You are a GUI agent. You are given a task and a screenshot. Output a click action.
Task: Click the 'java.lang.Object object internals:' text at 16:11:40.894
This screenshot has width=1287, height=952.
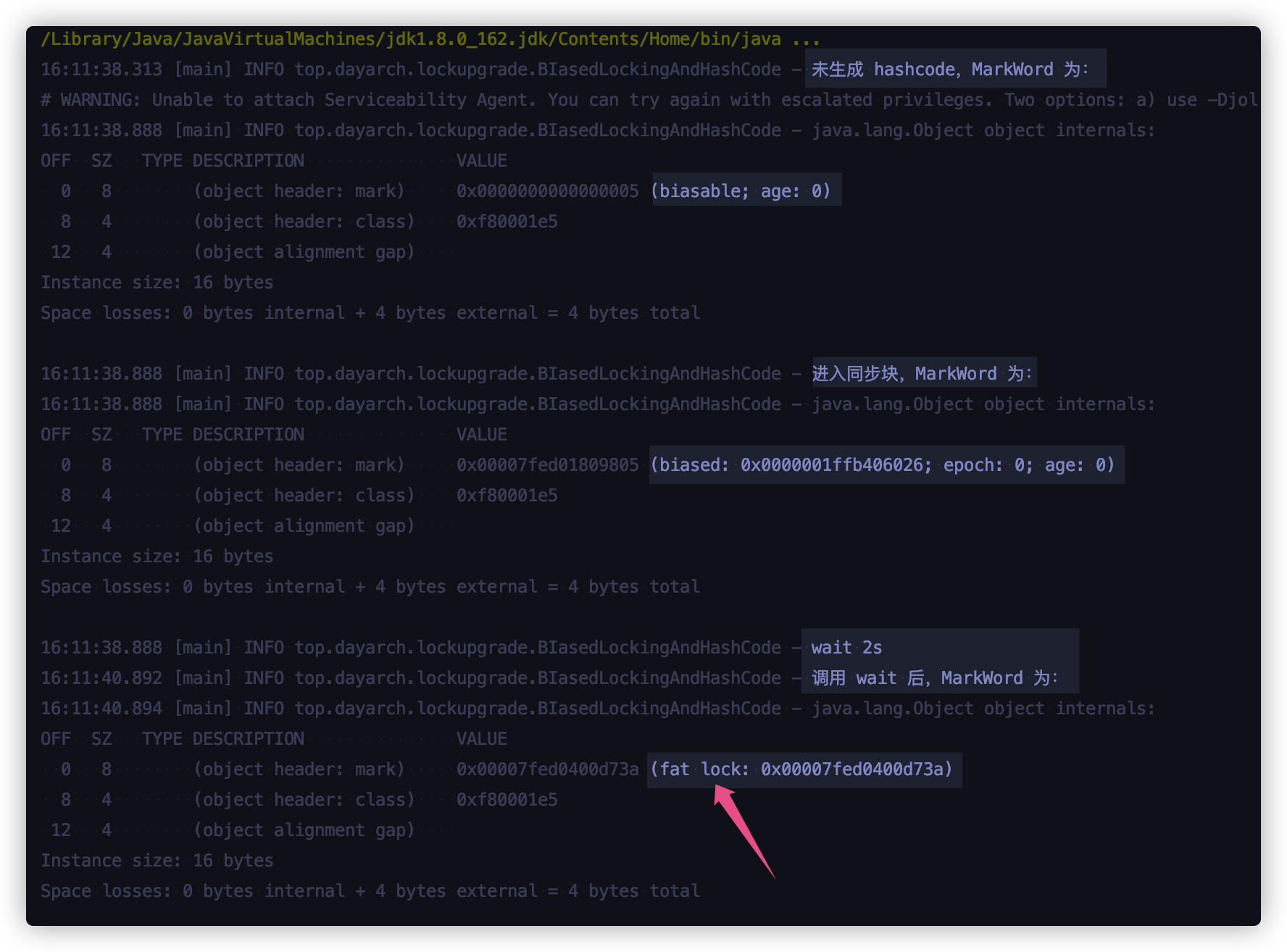pos(983,709)
